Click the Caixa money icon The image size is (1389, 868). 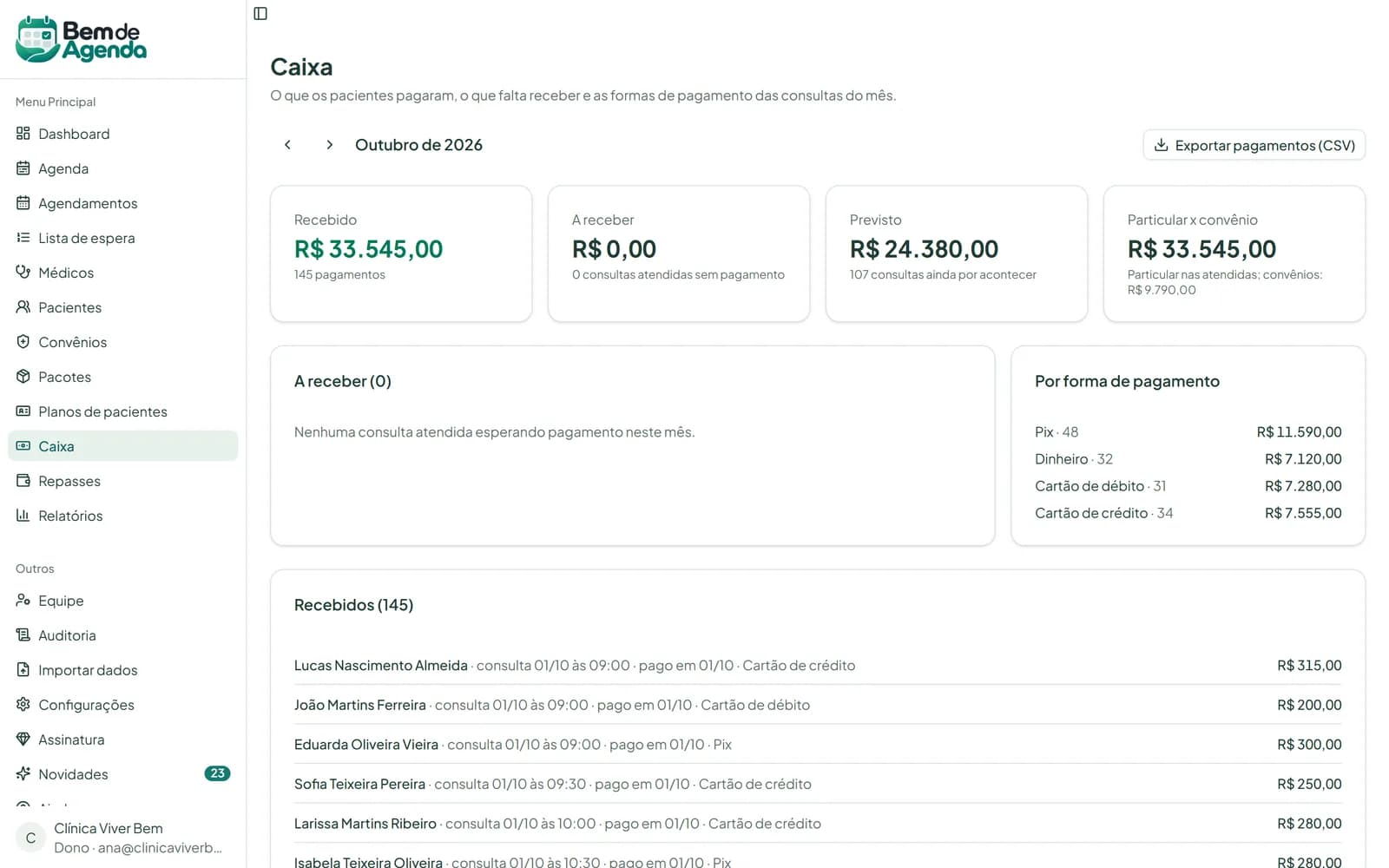[x=23, y=446]
